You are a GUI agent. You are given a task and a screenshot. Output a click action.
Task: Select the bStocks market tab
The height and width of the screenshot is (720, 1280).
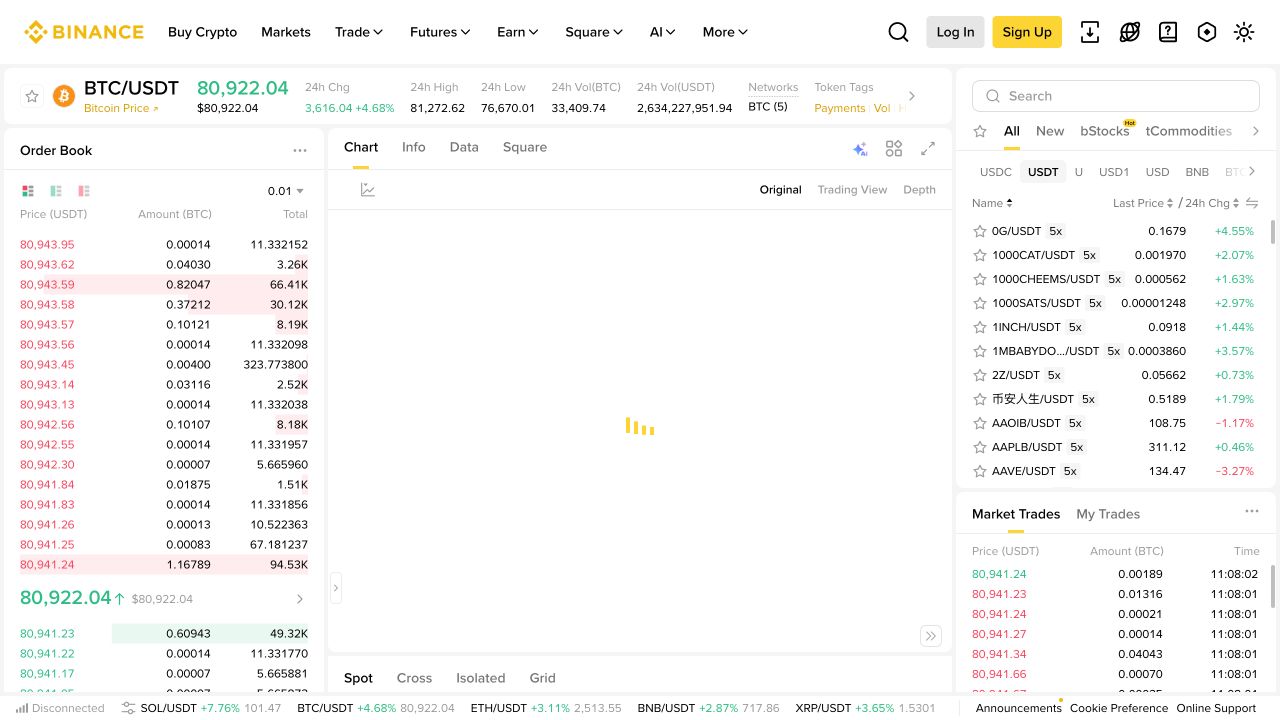[x=1105, y=131]
